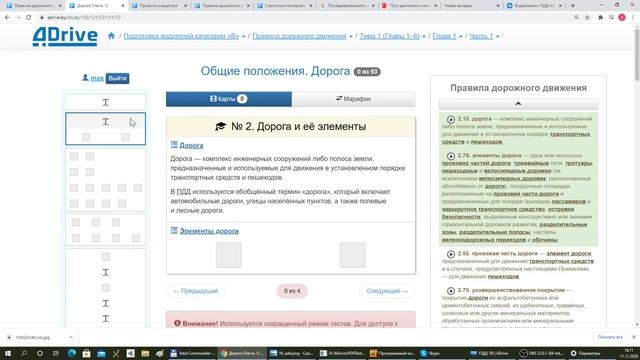Play the audio for rule 2.55 проезжая часть

click(451, 254)
